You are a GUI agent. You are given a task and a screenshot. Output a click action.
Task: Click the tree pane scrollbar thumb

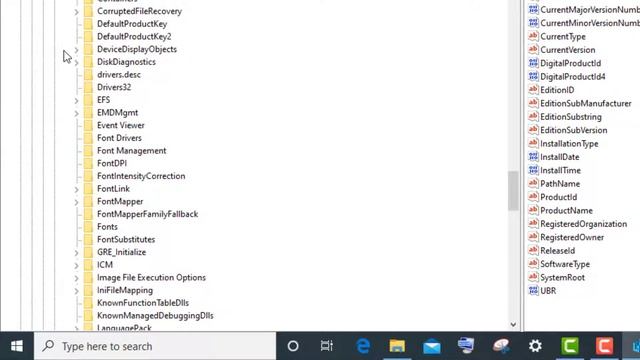[513, 191]
